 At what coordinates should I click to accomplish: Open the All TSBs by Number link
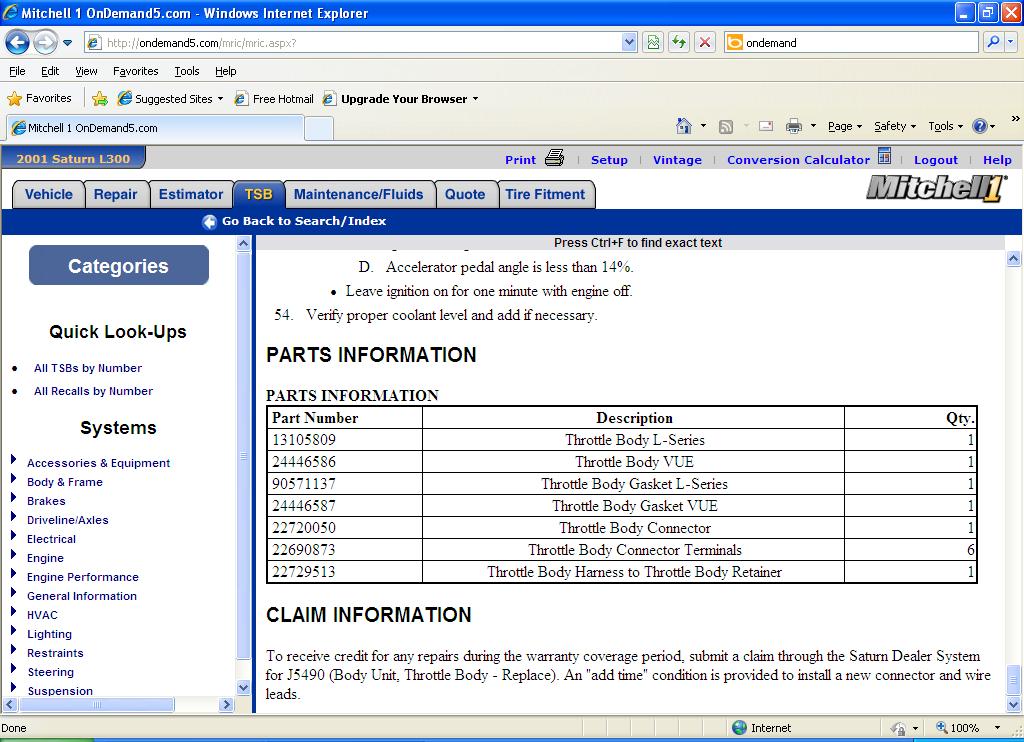88,368
